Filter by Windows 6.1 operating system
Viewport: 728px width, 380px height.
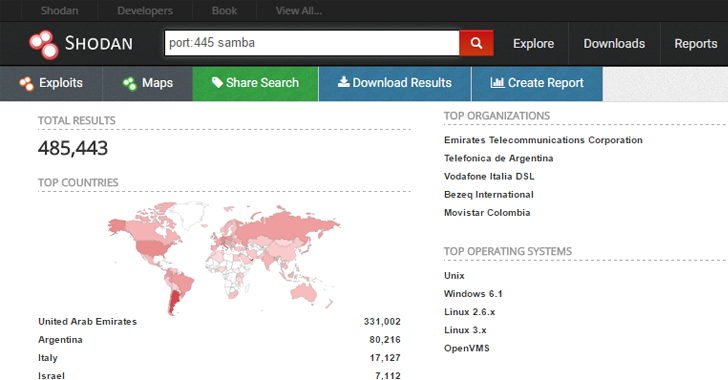473,294
